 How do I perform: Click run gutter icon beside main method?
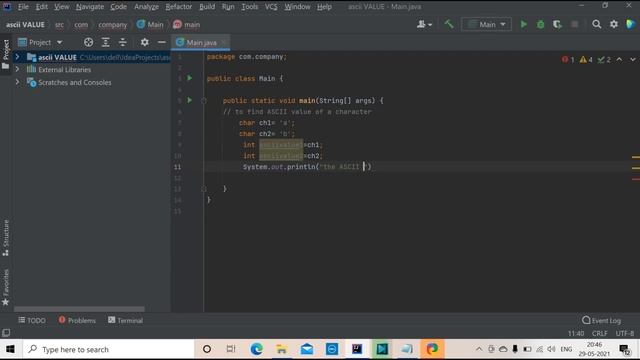(x=189, y=100)
